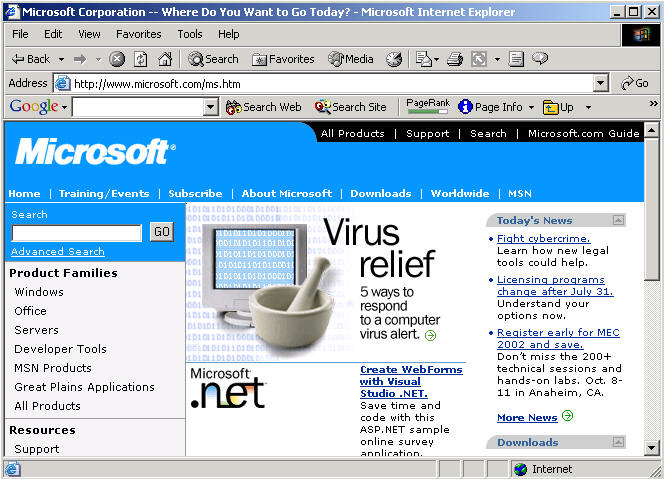Open the Tools menu
Image resolution: width=664 pixels, height=479 pixels.
click(190, 34)
